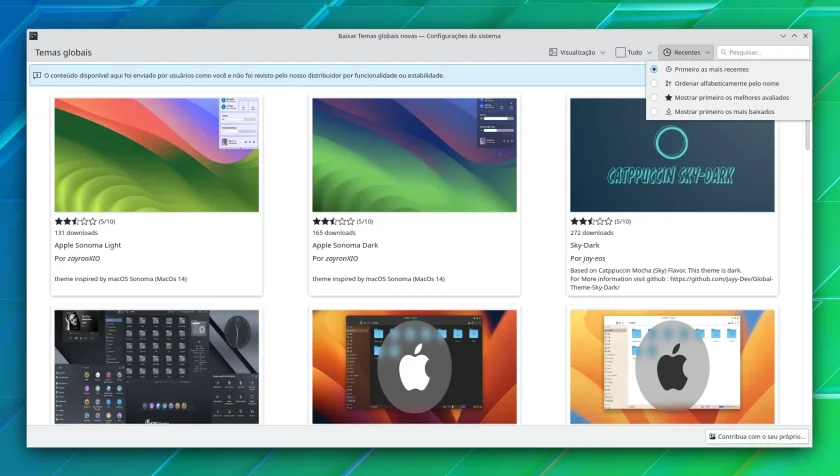Click the Apple Sonoma Light title
This screenshot has width=840, height=476.
click(x=88, y=245)
